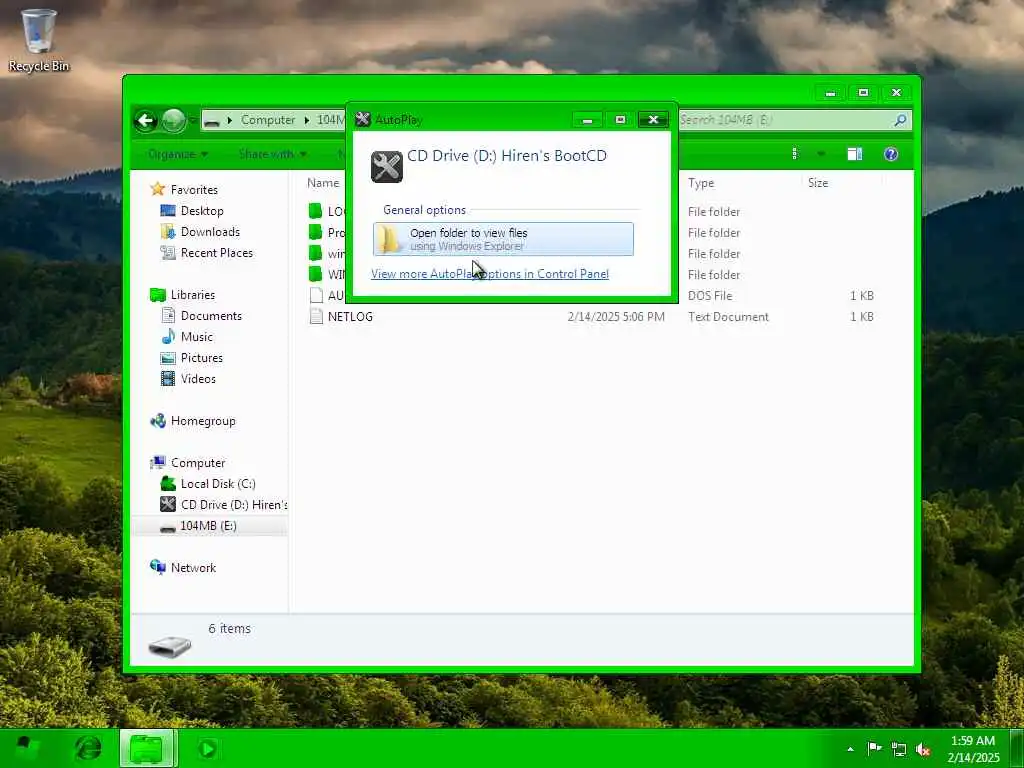Open Downloads under Favorites
Screen dimensions: 1024x768
tap(210, 232)
